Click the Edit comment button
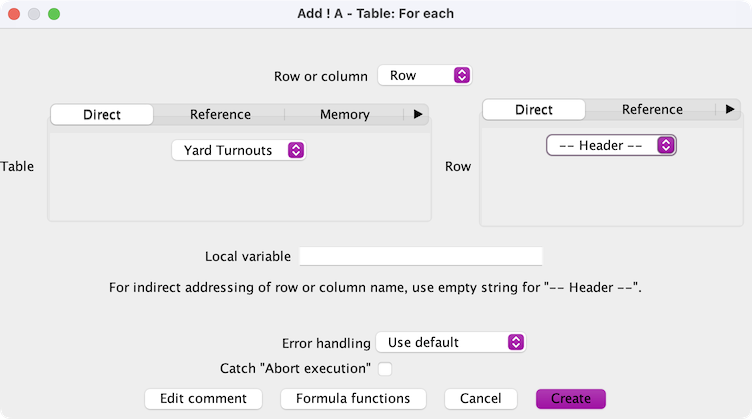 pyautogui.click(x=203, y=398)
